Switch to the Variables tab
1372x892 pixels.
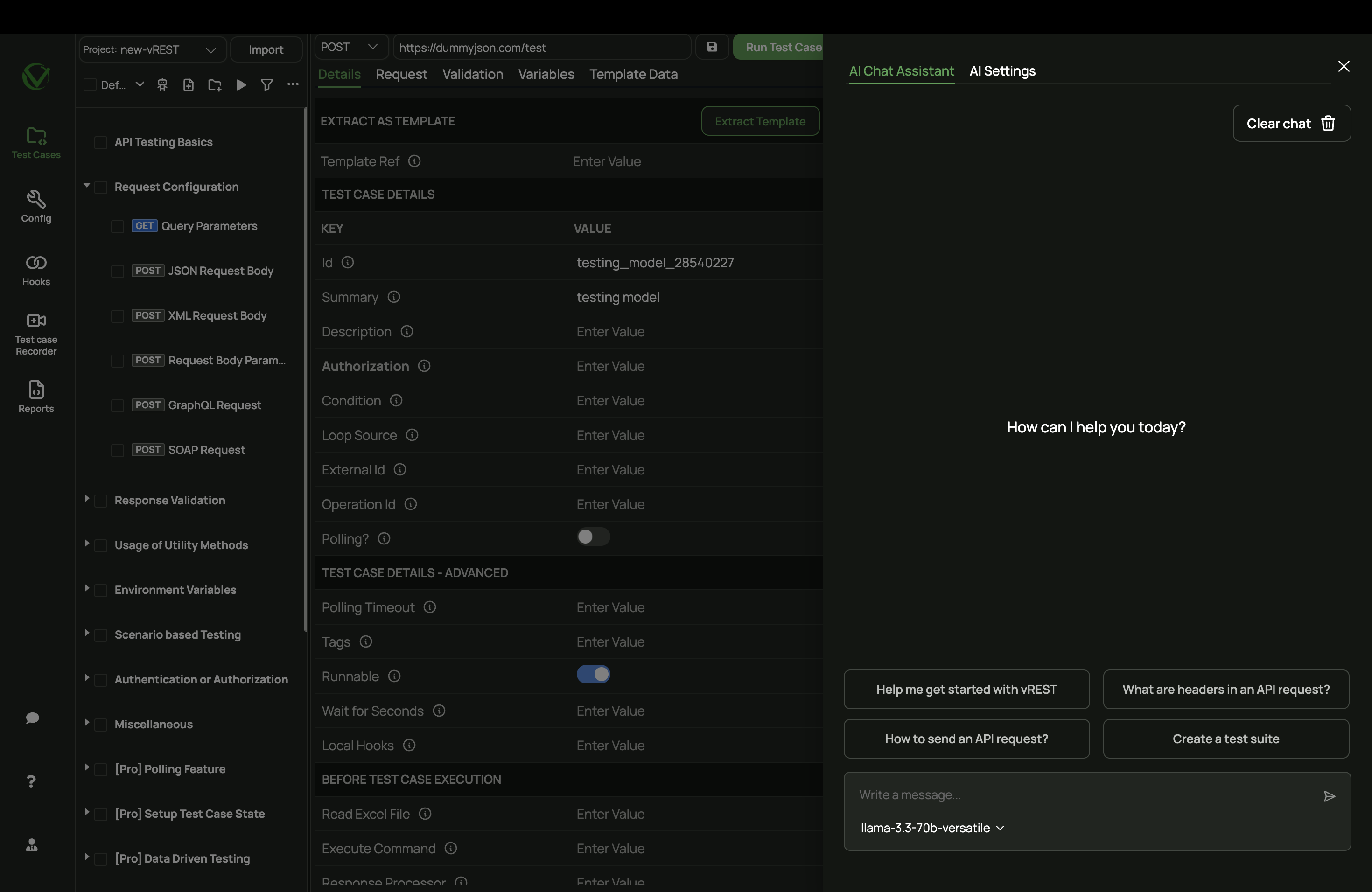click(546, 74)
